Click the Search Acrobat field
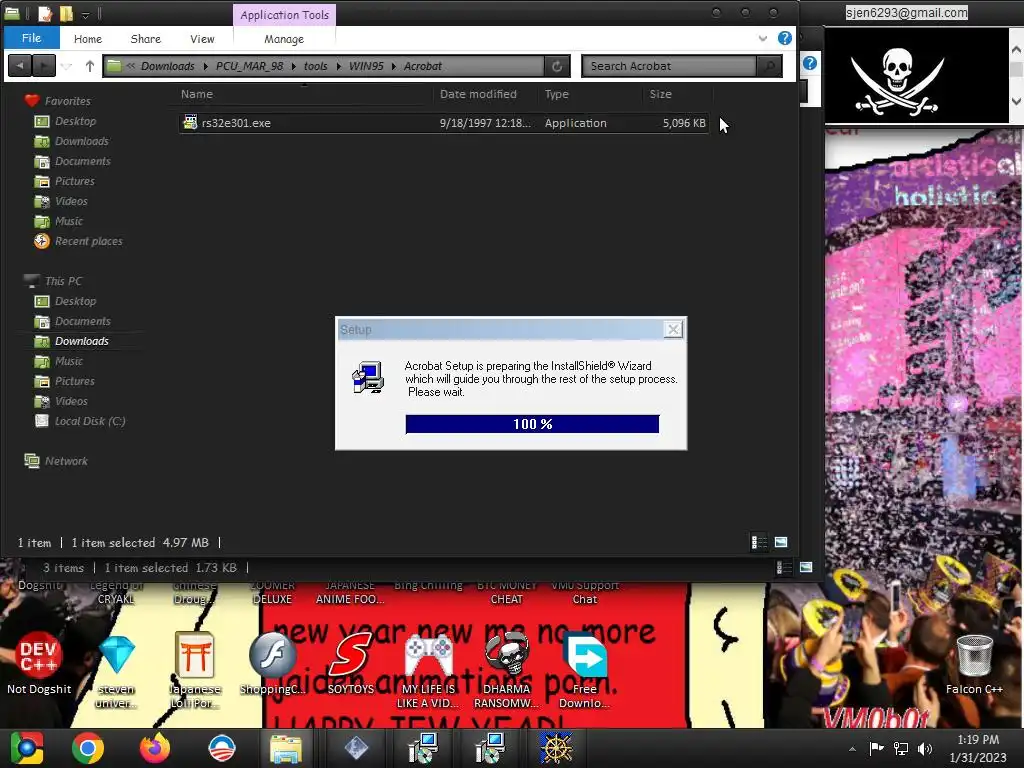 coord(669,66)
